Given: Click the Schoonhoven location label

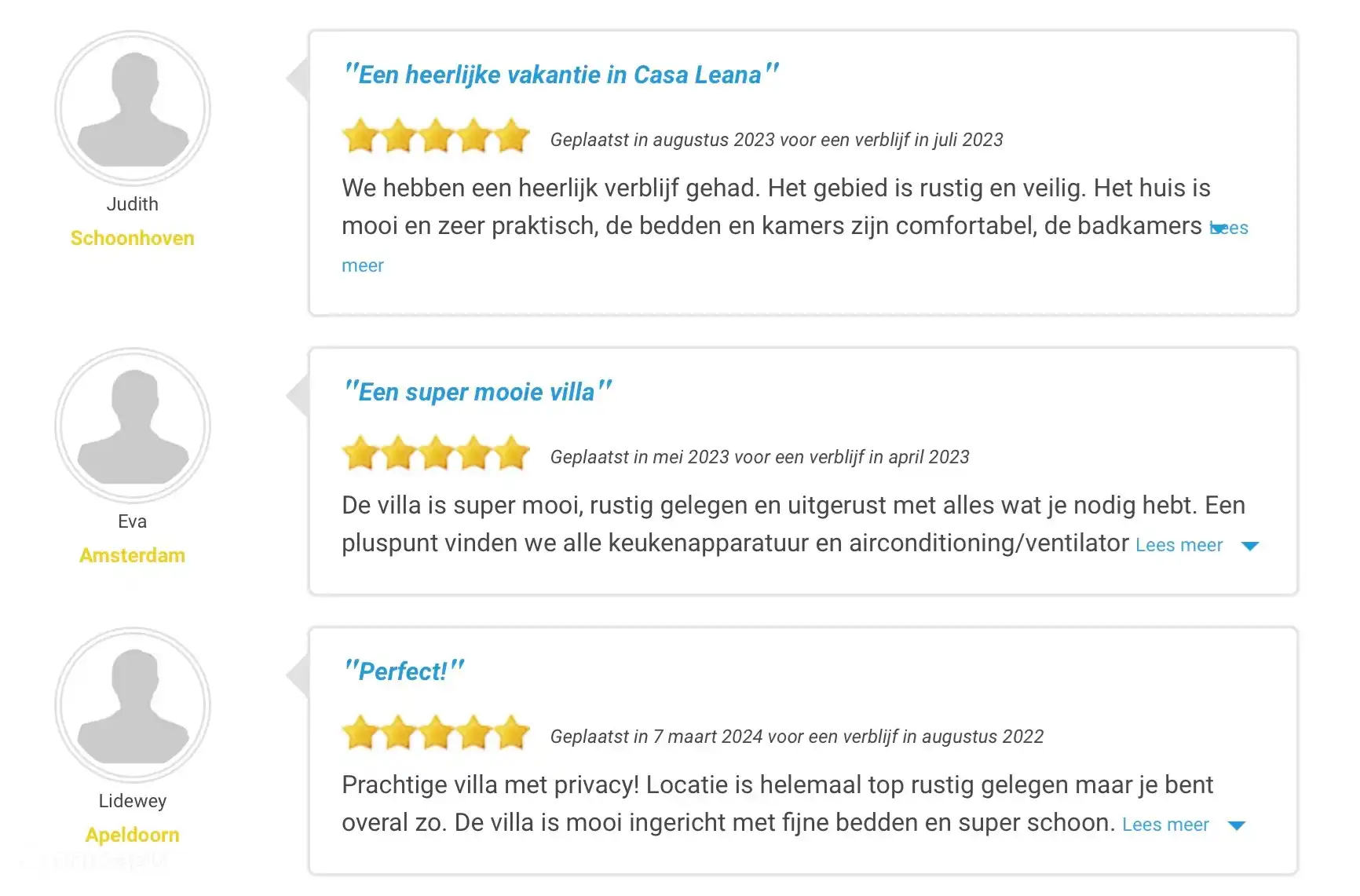Looking at the screenshot, I should (133, 238).
